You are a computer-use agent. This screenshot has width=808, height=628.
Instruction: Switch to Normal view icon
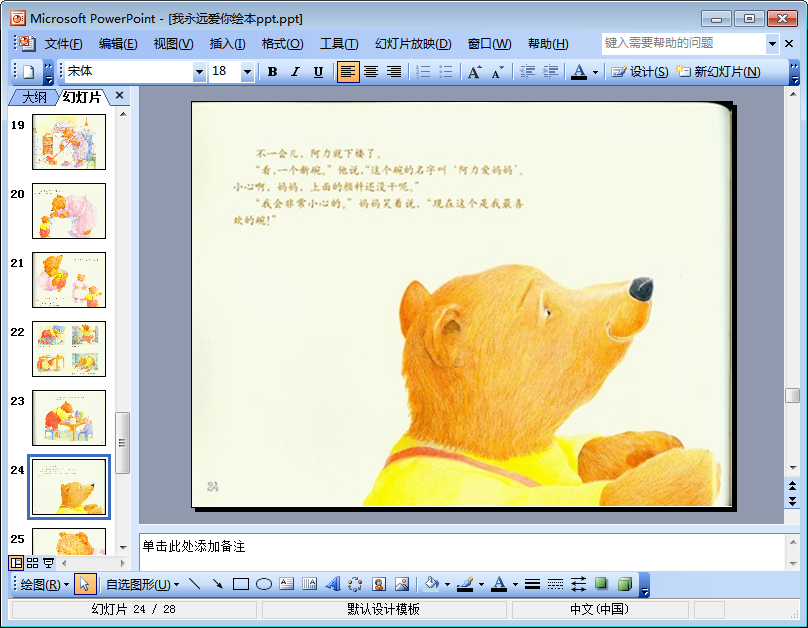coord(16,563)
